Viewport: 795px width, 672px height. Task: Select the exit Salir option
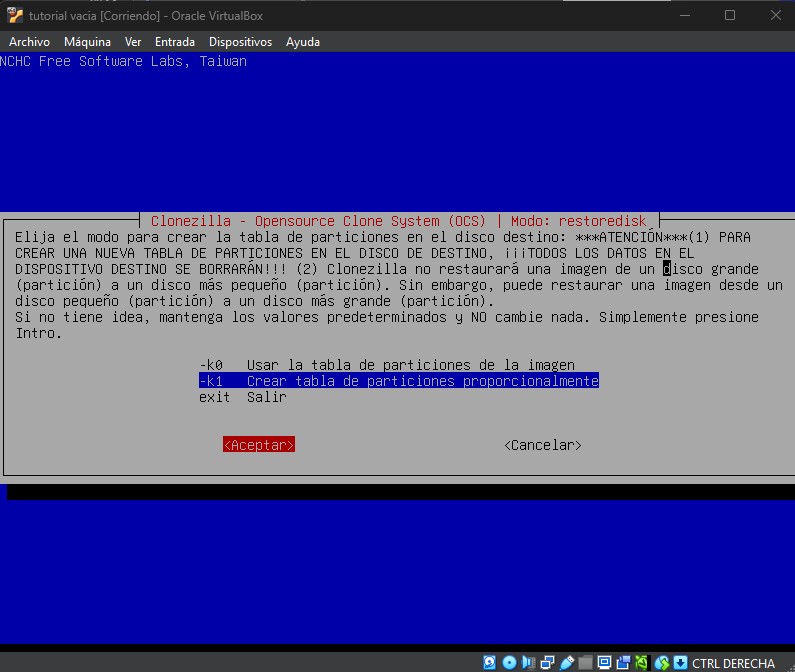(242, 397)
